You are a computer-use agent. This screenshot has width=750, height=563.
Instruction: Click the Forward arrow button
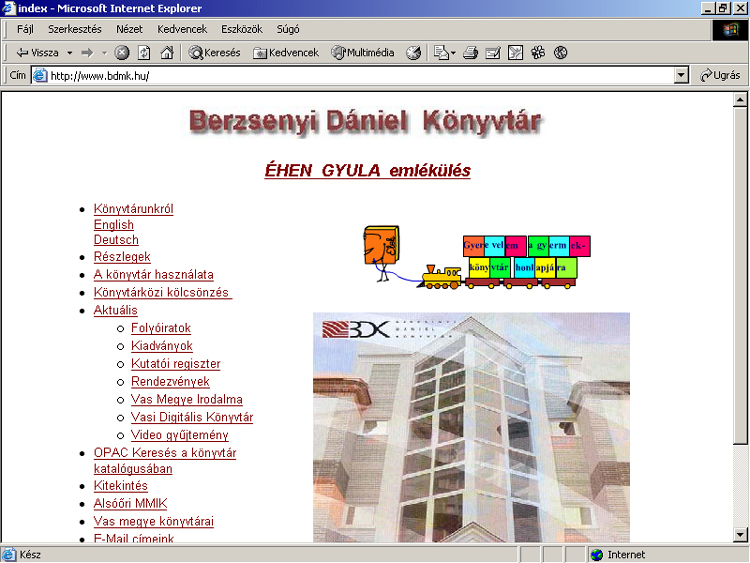tap(87, 53)
